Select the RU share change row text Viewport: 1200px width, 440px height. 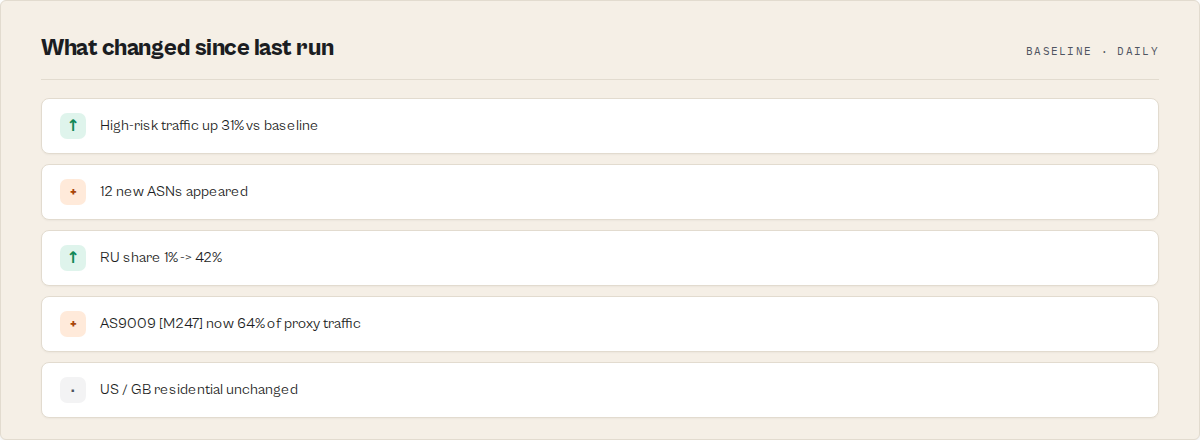point(161,258)
